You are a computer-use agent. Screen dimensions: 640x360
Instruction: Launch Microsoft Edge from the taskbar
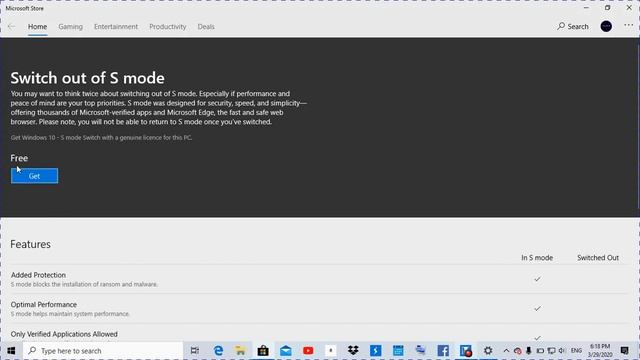click(218, 351)
